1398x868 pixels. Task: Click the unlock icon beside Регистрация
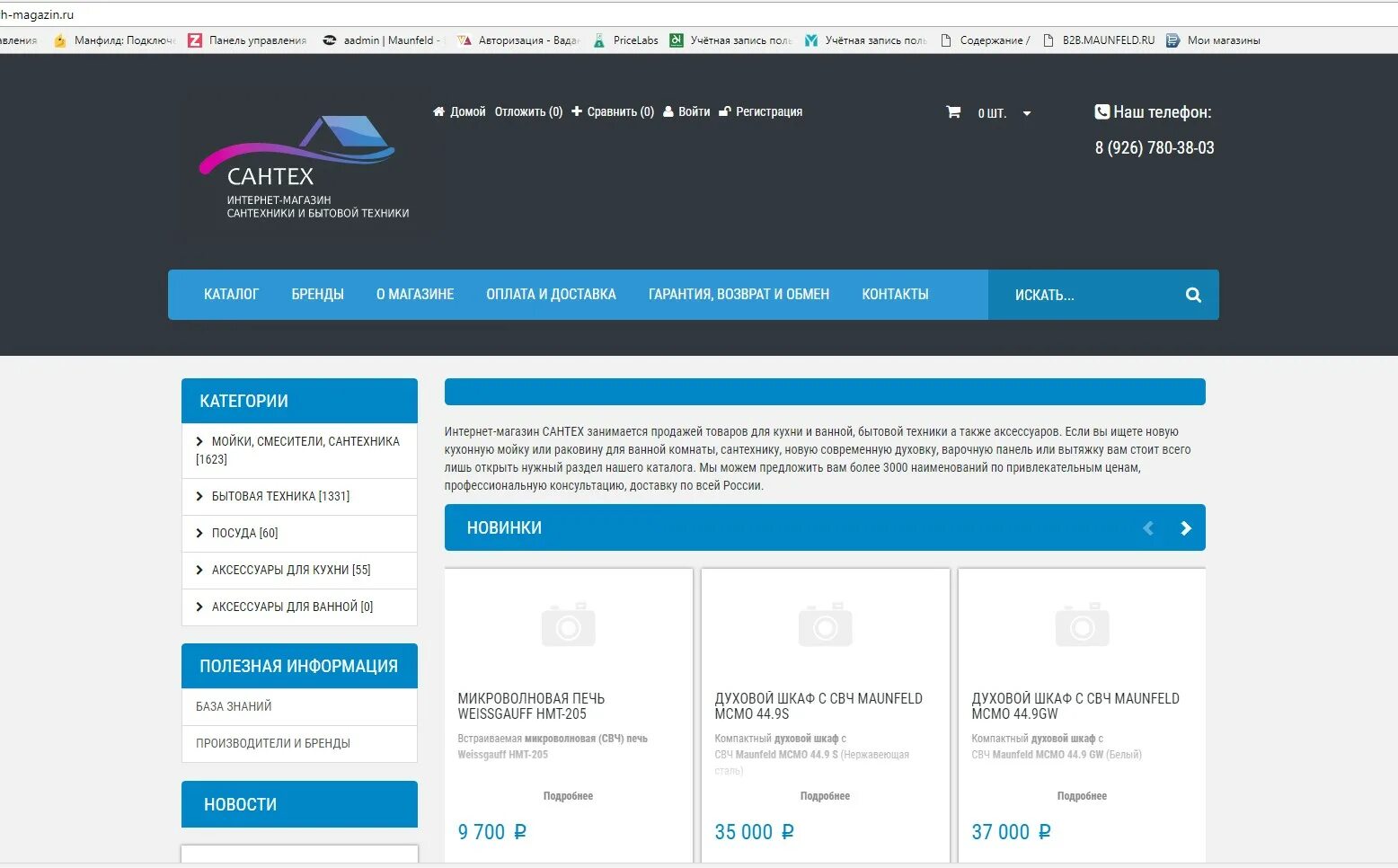coord(725,112)
